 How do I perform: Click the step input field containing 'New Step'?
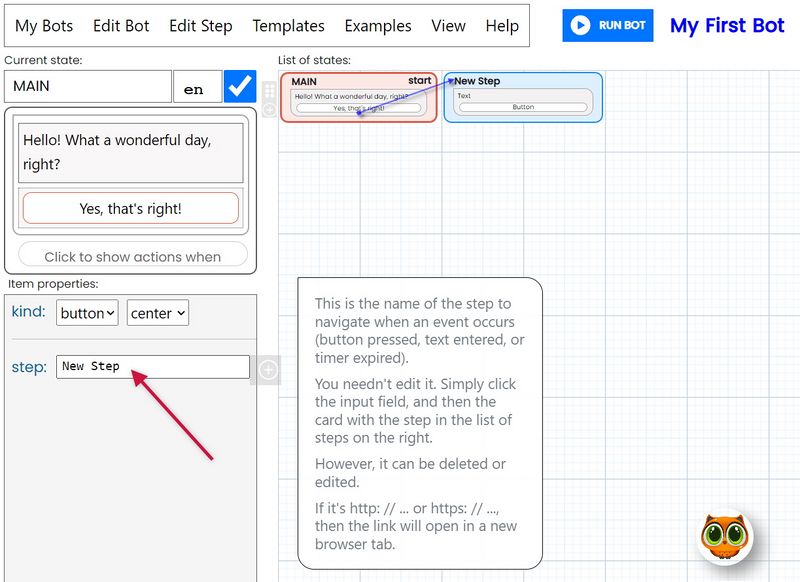tap(150, 367)
